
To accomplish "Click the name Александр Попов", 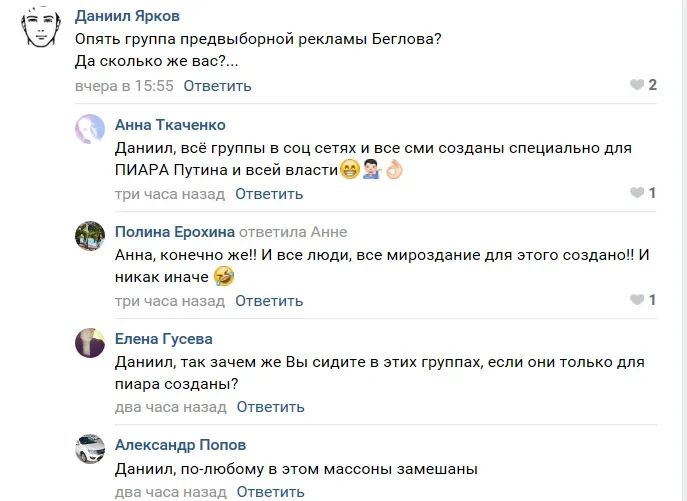I will tap(180, 445).
